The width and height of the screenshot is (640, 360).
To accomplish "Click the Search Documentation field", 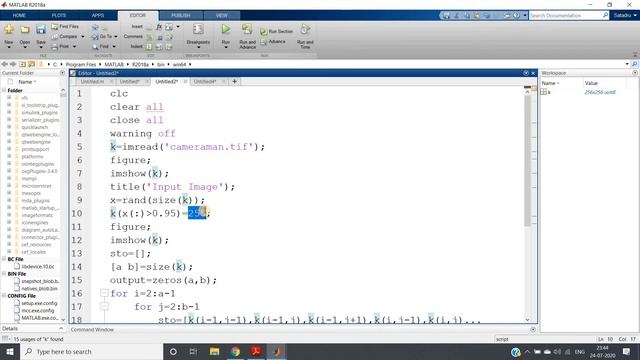I will tap(565, 16).
